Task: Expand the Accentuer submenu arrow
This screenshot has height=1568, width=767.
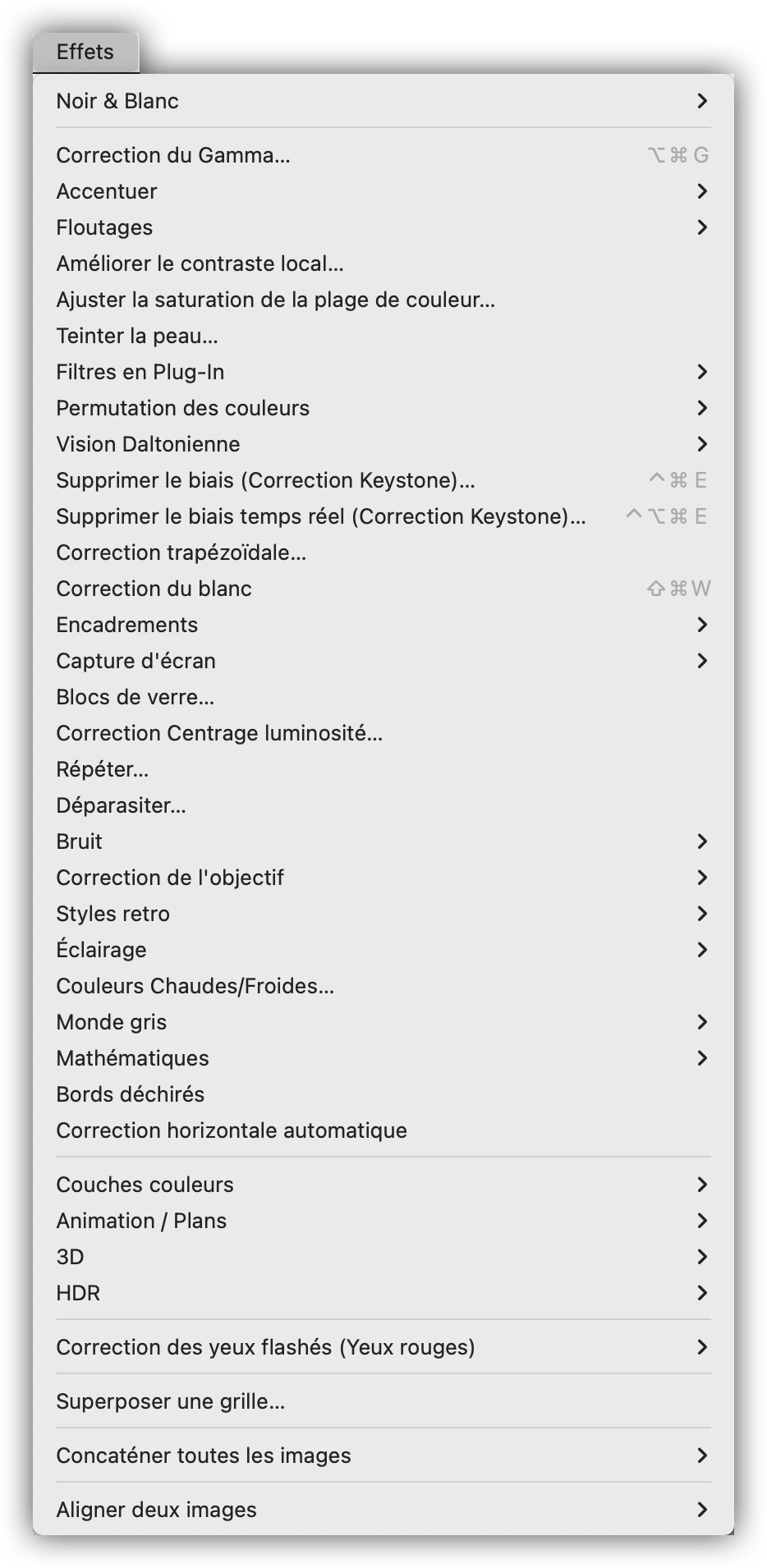Action: (701, 191)
